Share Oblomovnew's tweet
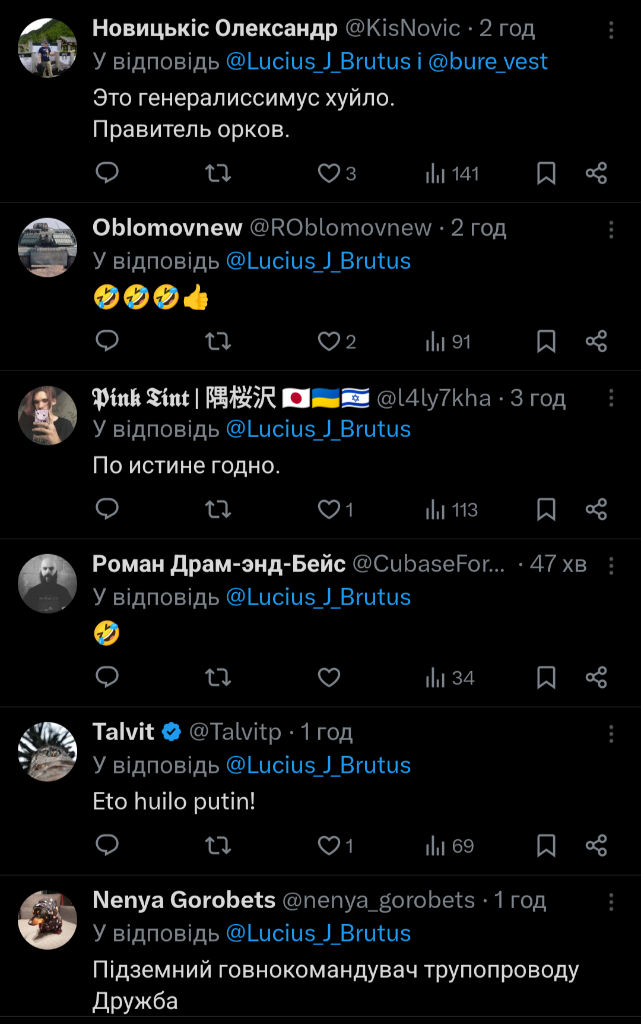641x1024 pixels. pos(596,342)
